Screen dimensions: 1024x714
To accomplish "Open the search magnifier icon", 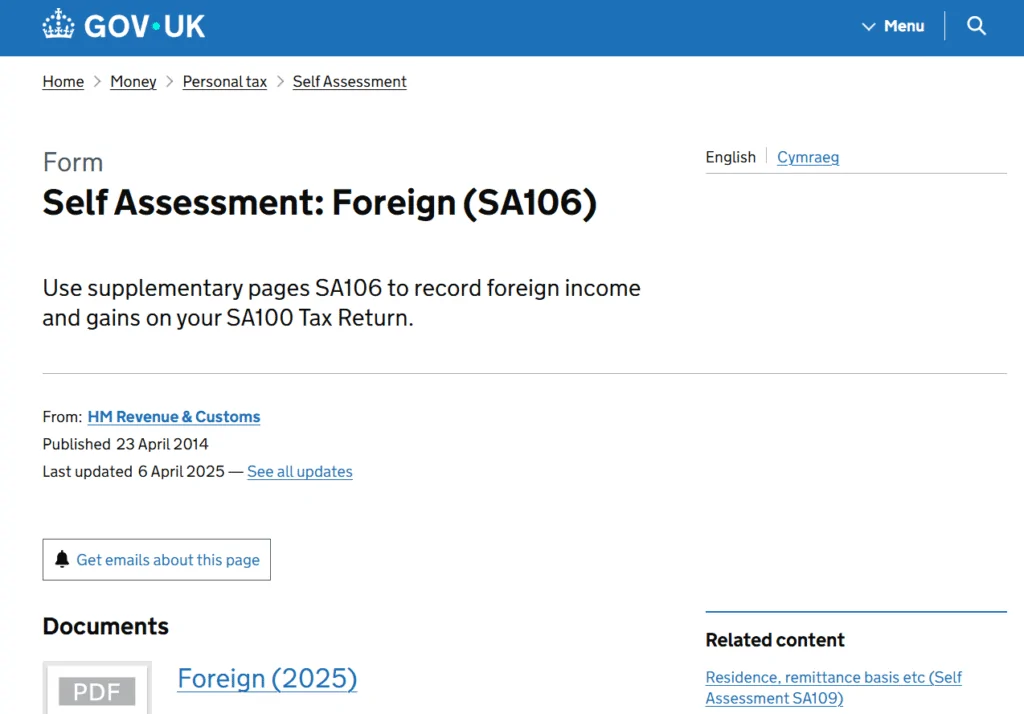I will click(x=977, y=26).
